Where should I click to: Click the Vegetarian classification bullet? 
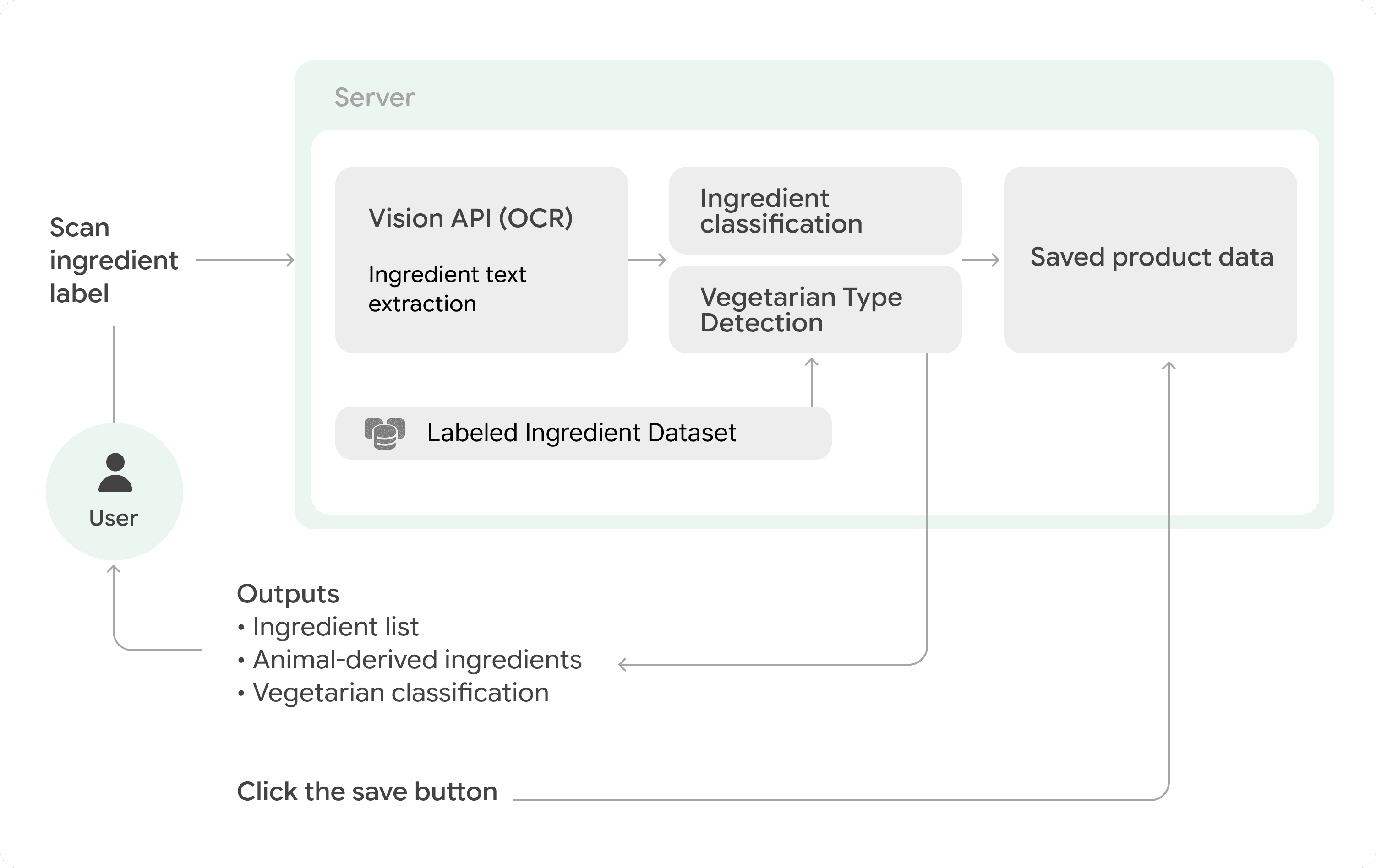400,693
